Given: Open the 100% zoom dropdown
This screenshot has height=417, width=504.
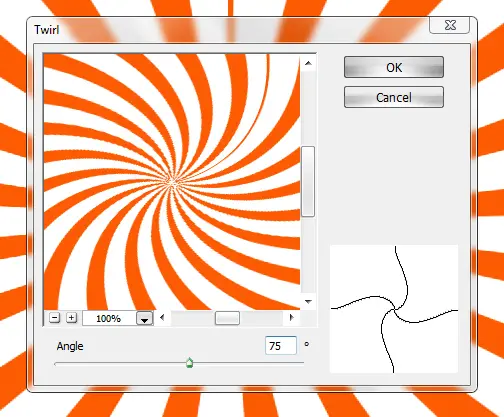Looking at the screenshot, I should [x=144, y=318].
